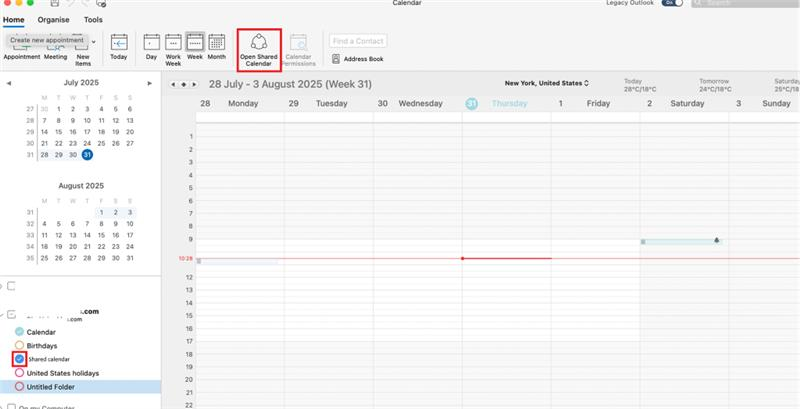Toggle the Calendar visibility circle
This screenshot has width=800, height=409.
point(19,331)
